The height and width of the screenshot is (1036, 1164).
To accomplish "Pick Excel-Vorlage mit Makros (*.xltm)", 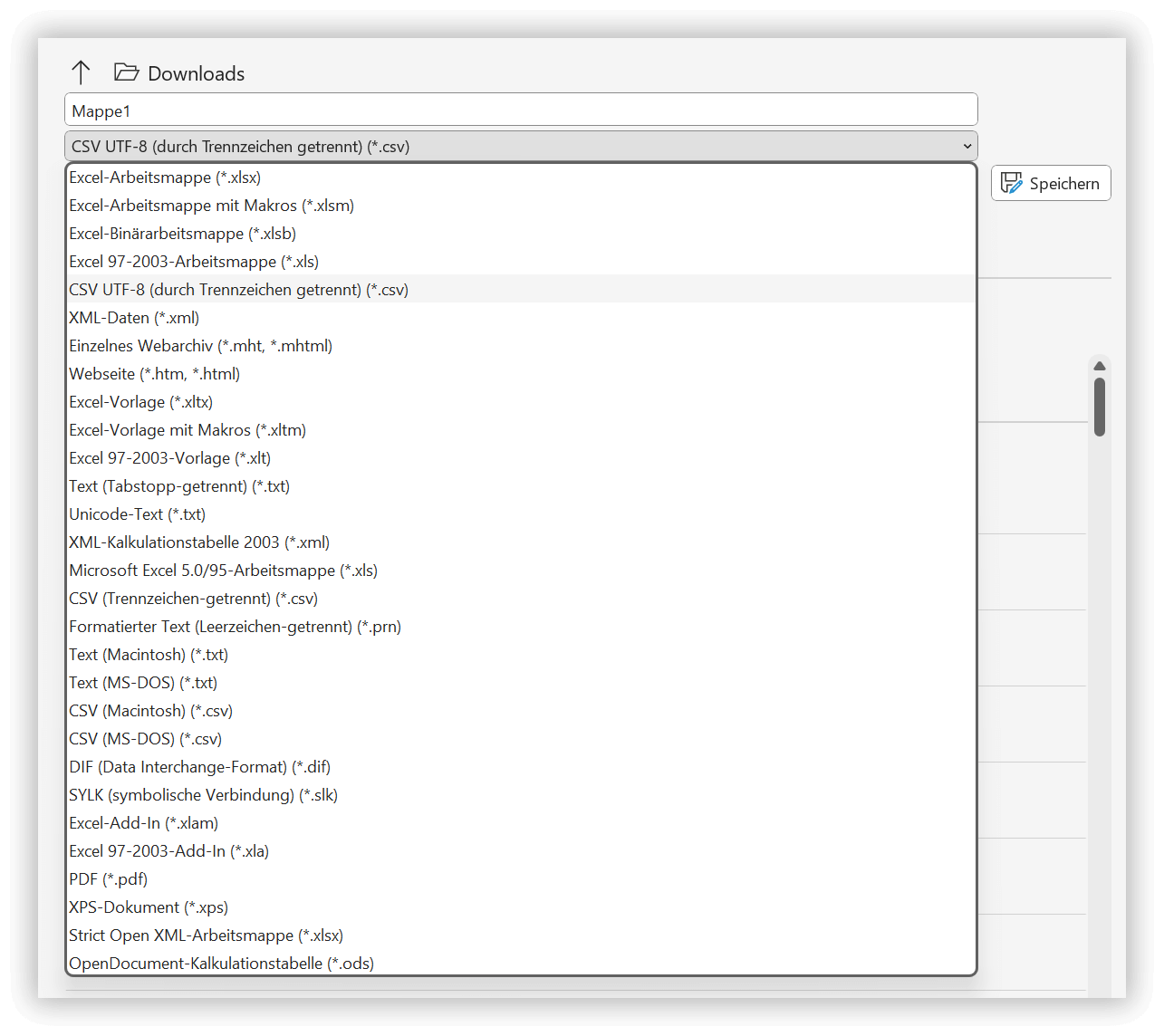I will coord(521,430).
